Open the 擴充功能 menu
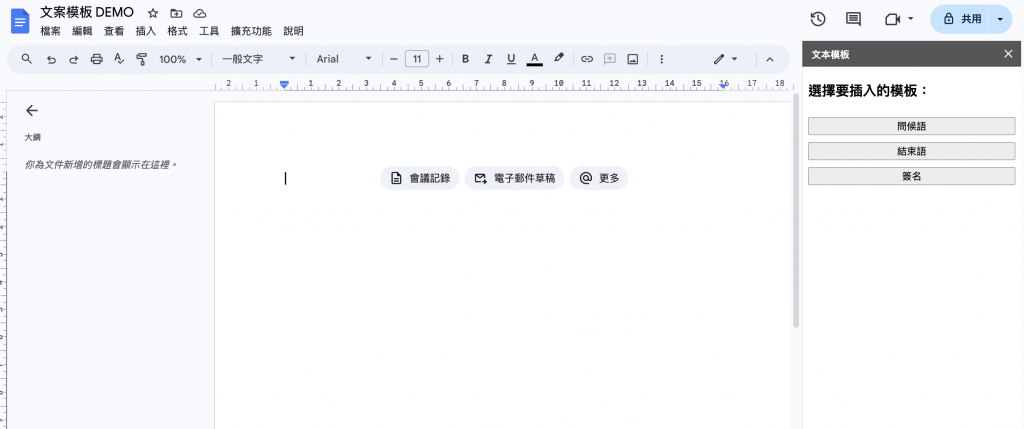 tap(251, 31)
